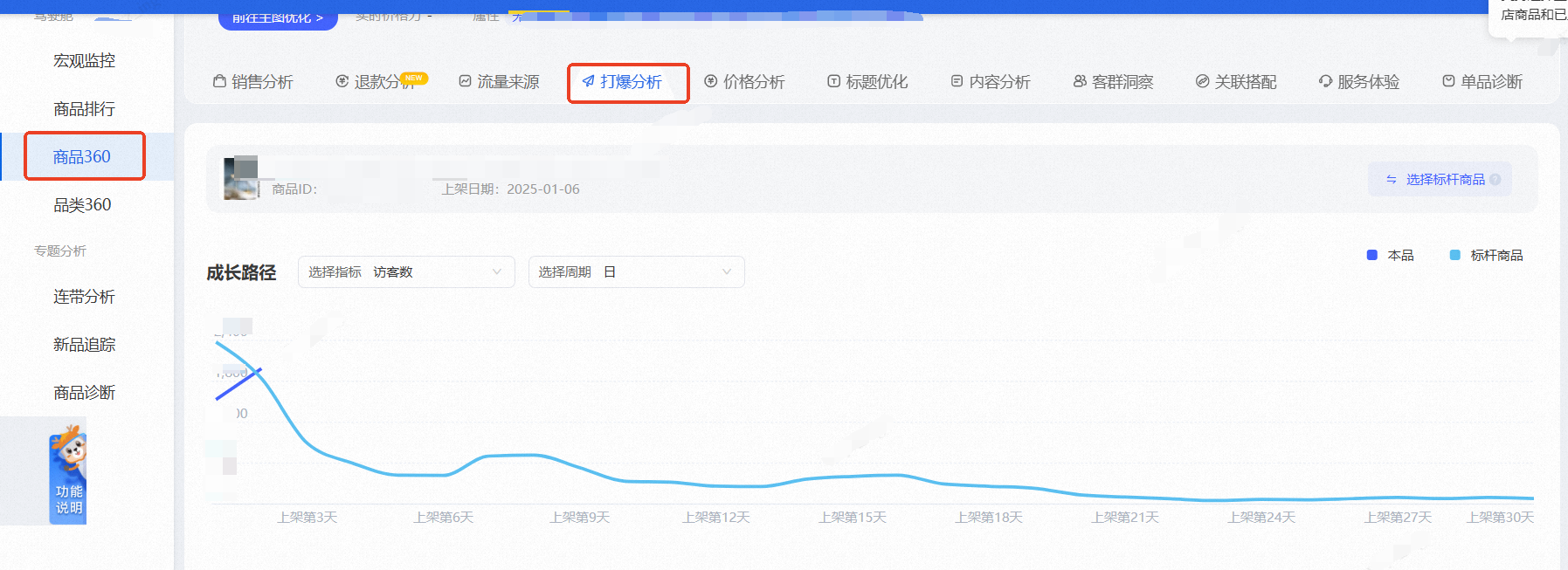Toggle 标杆商品 legend series visibility
Viewport: 1568px width, 570px height.
pos(1486,255)
